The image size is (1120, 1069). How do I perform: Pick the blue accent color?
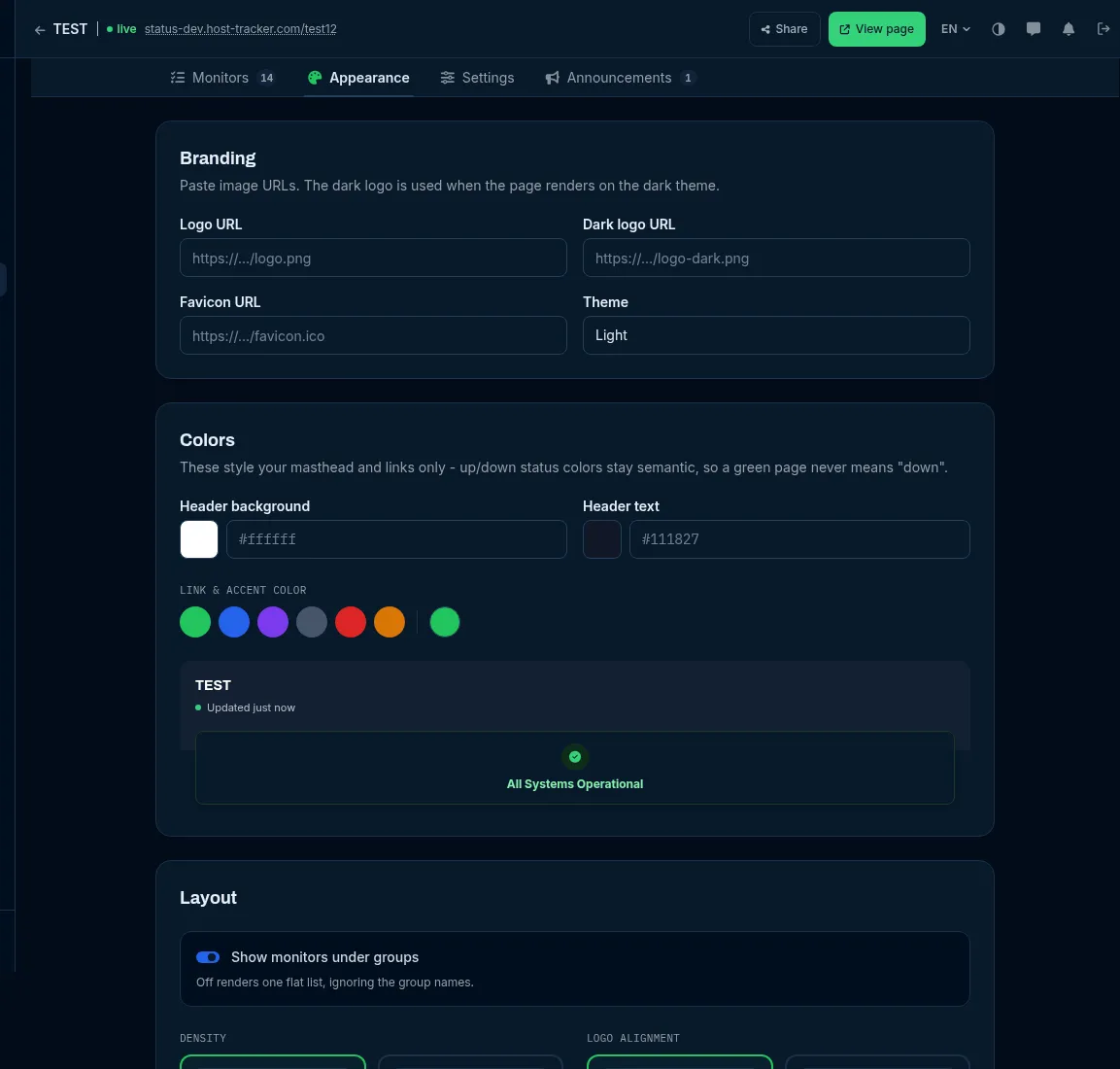233,622
